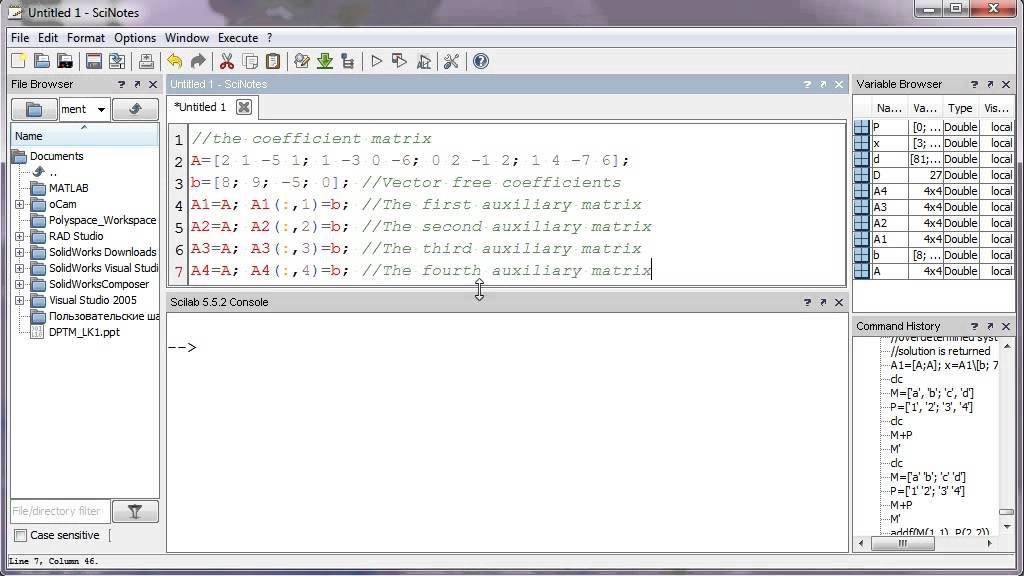Expand Visual Studio 2005 folder
Image resolution: width=1024 pixels, height=576 pixels.
(x=20, y=300)
